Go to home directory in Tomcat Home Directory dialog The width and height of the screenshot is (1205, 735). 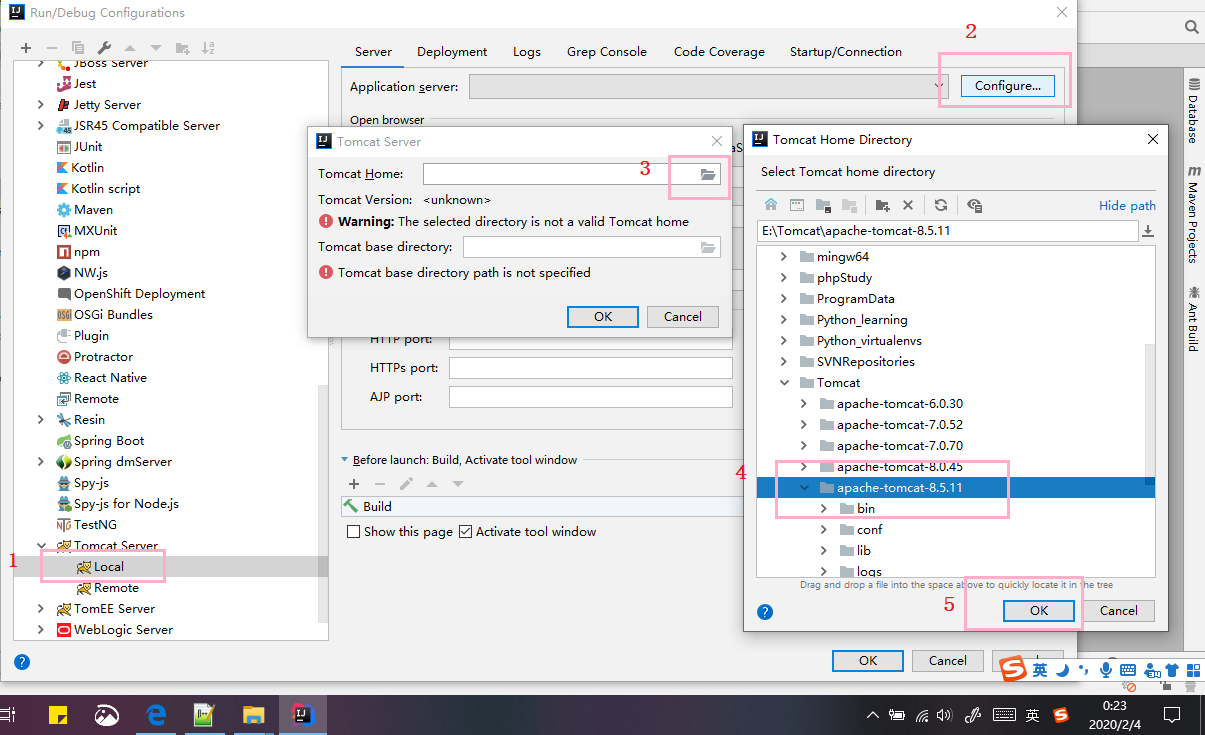tap(771, 205)
